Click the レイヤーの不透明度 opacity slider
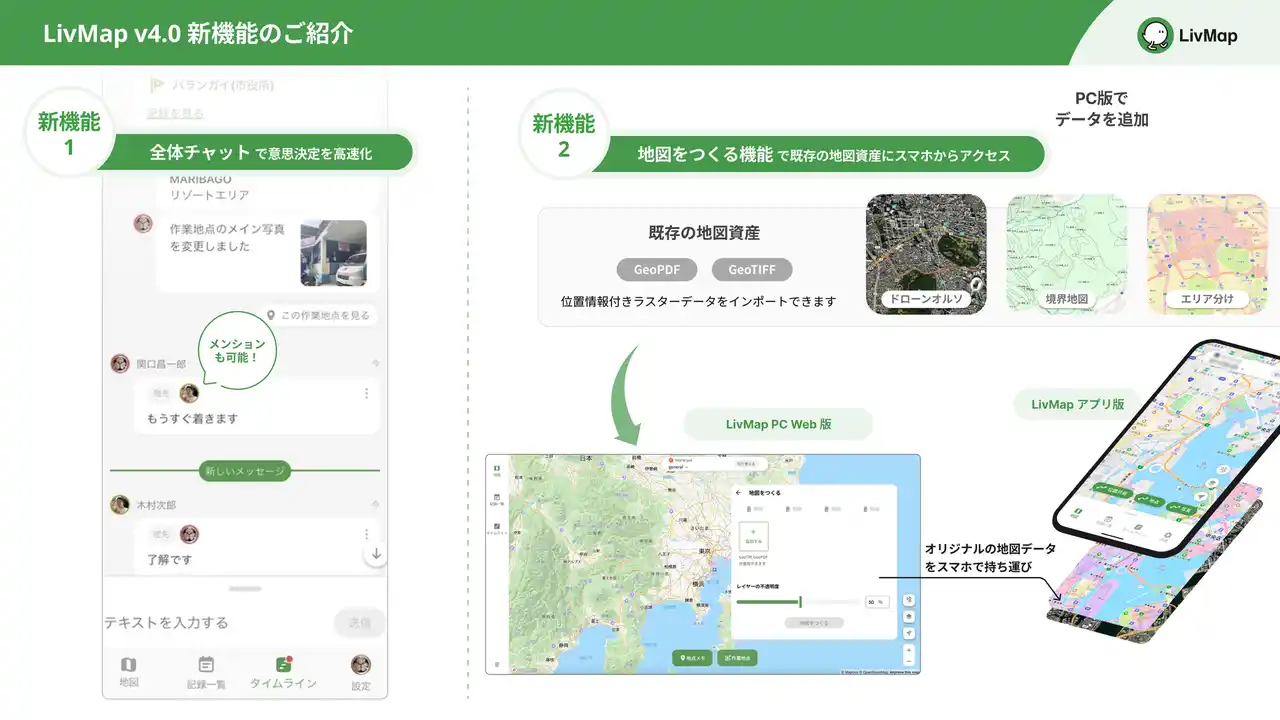The height and width of the screenshot is (720, 1280). click(800, 601)
